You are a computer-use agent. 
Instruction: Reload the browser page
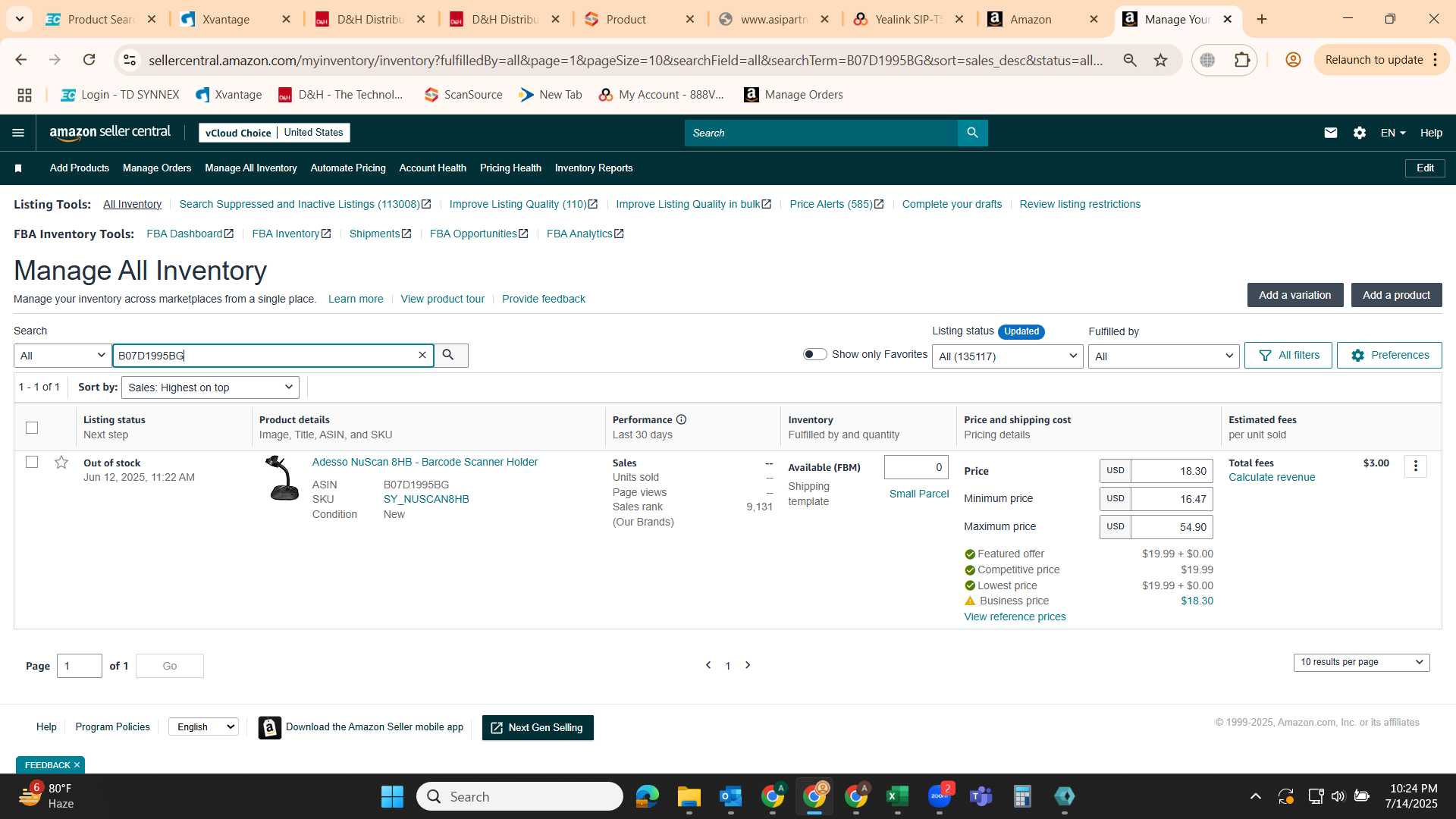[89, 60]
